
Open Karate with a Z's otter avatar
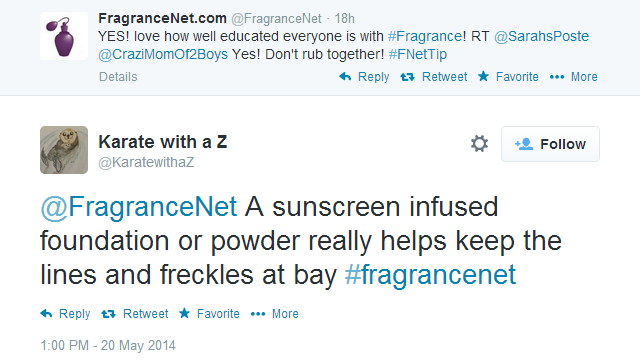point(64,150)
